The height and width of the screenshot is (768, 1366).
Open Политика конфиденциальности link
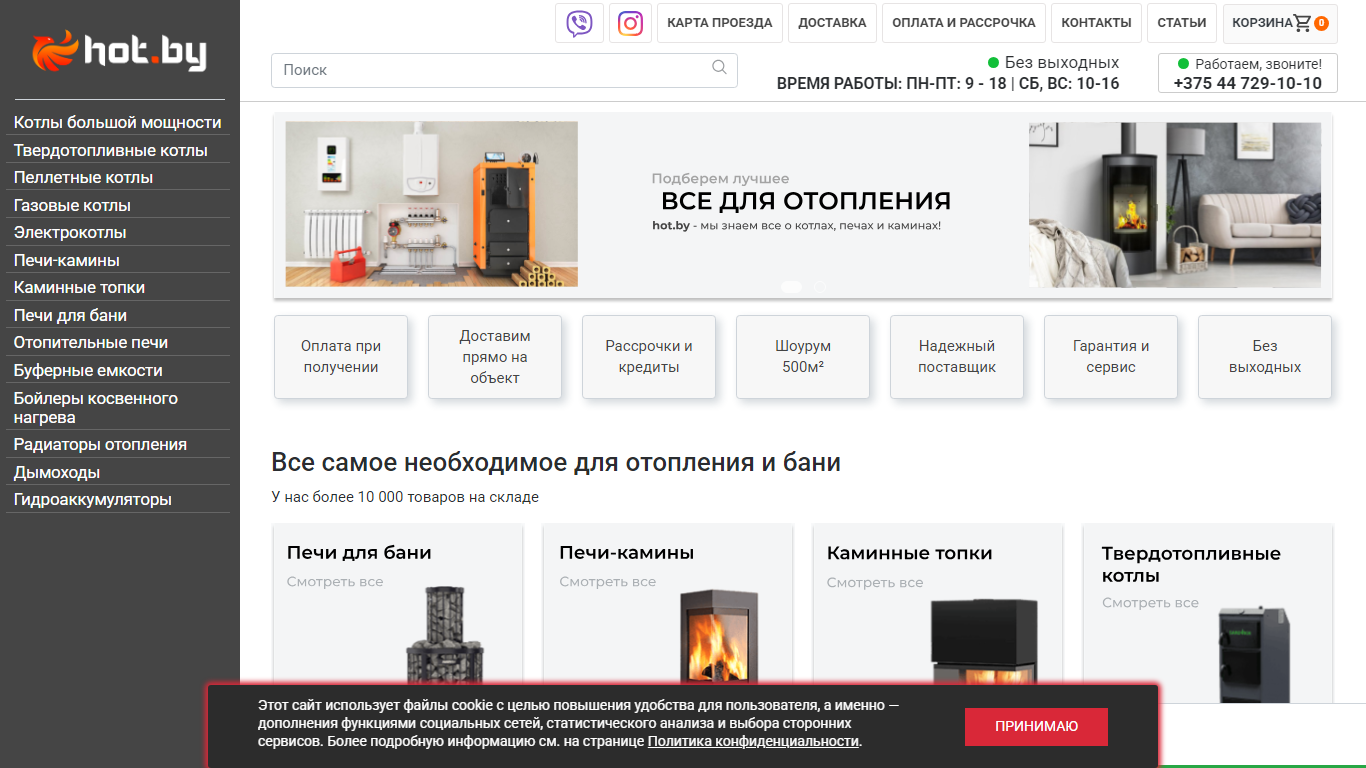[x=753, y=741]
